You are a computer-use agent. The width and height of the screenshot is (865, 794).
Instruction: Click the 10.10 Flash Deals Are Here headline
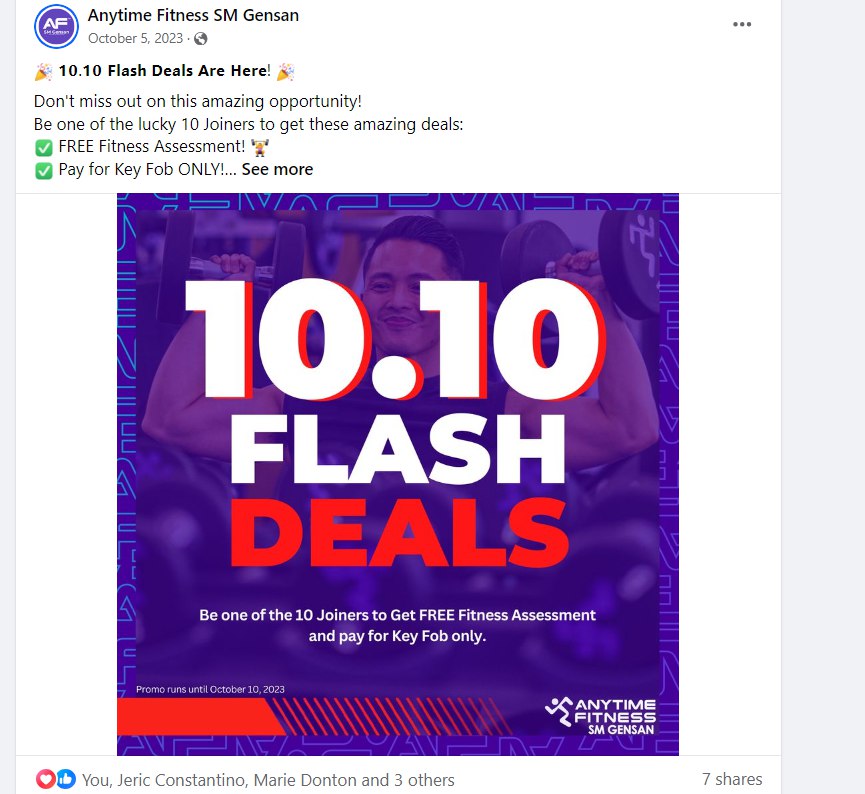(164, 71)
